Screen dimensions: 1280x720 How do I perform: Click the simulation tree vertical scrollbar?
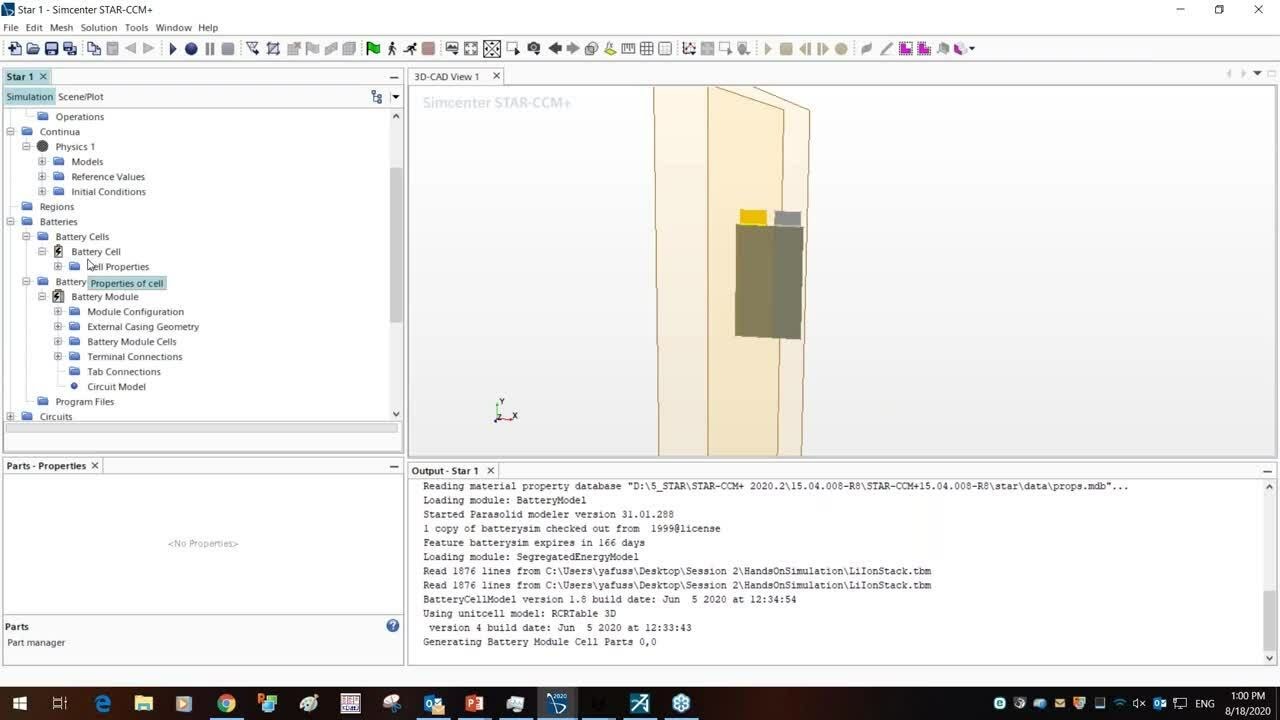pyautogui.click(x=396, y=245)
